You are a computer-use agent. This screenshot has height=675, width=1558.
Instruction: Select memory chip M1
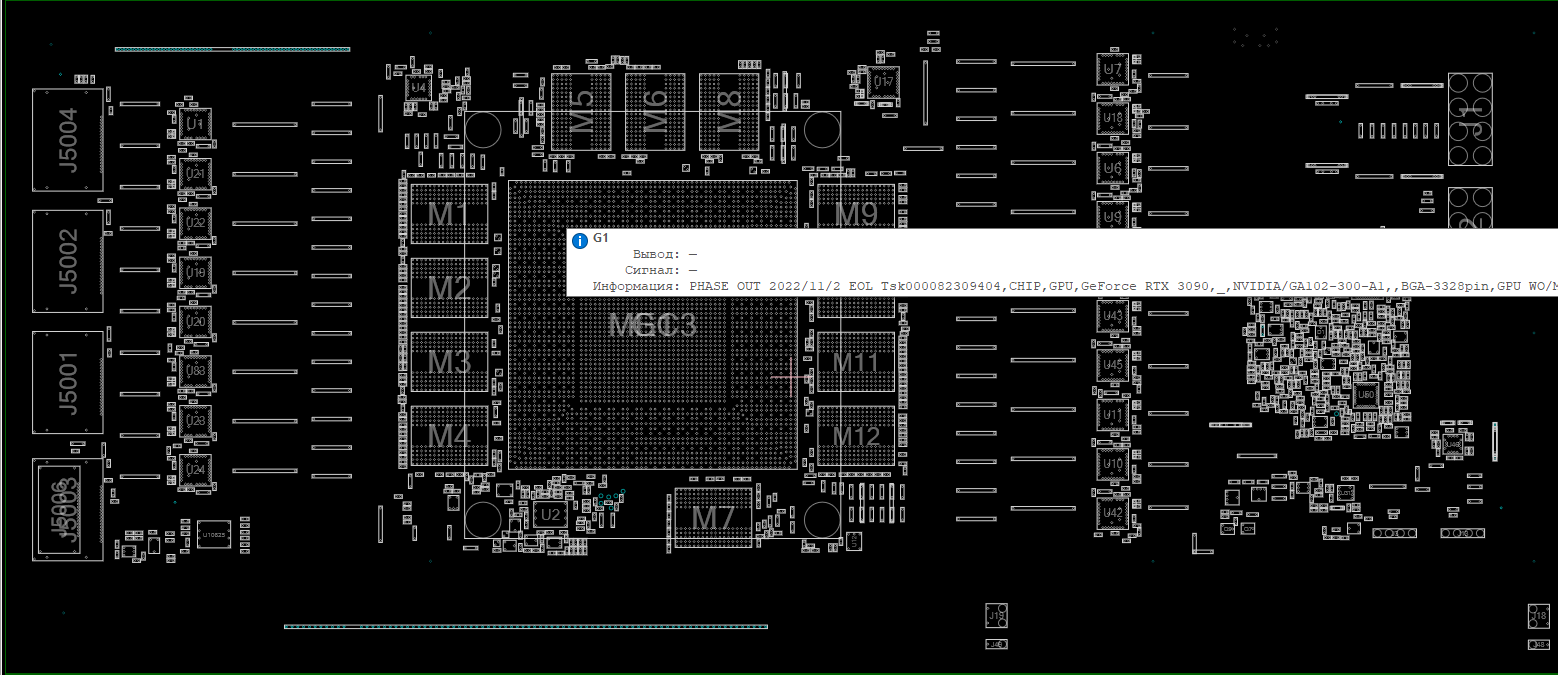pyautogui.click(x=449, y=214)
